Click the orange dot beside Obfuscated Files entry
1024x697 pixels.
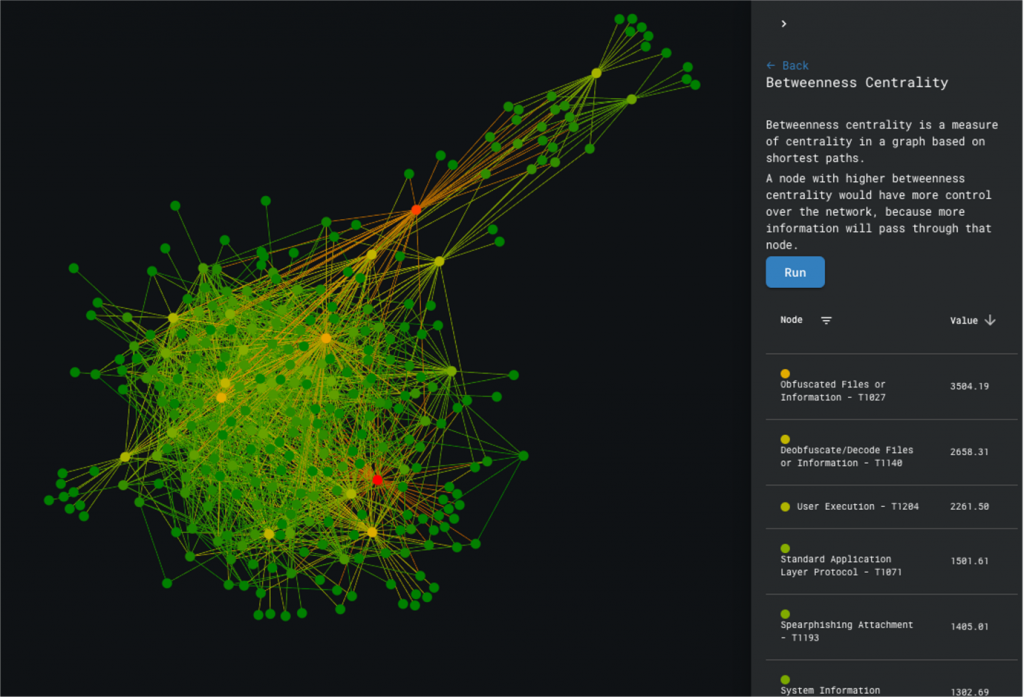[x=785, y=374]
